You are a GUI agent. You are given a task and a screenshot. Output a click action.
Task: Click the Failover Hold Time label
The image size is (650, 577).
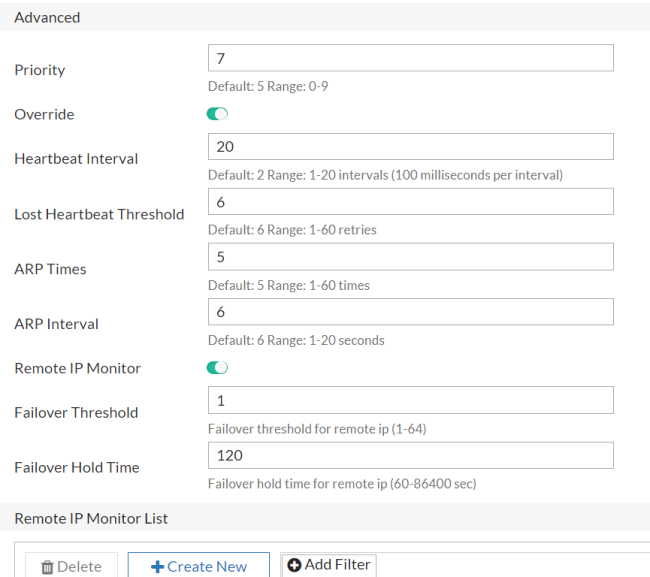(77, 467)
